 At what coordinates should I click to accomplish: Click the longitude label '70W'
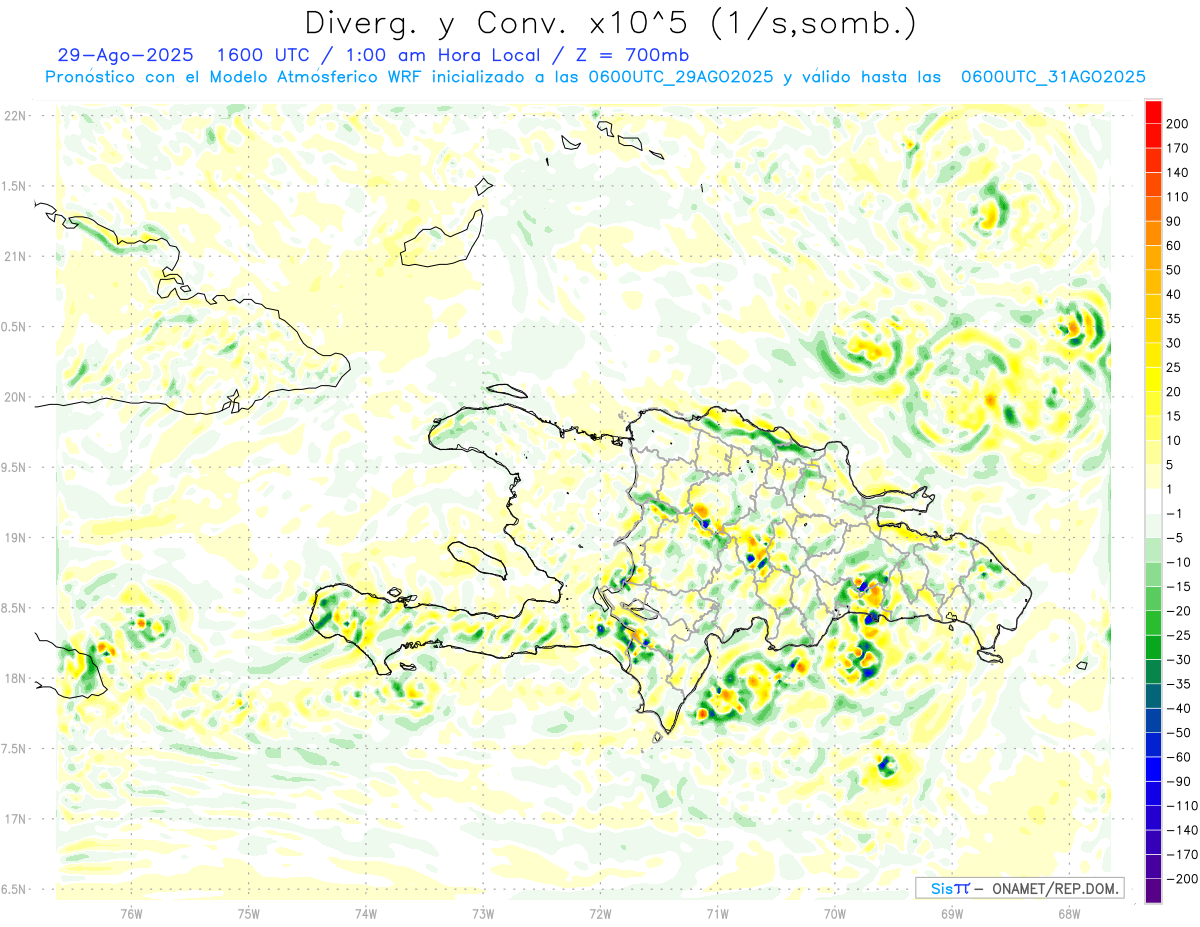tap(834, 913)
